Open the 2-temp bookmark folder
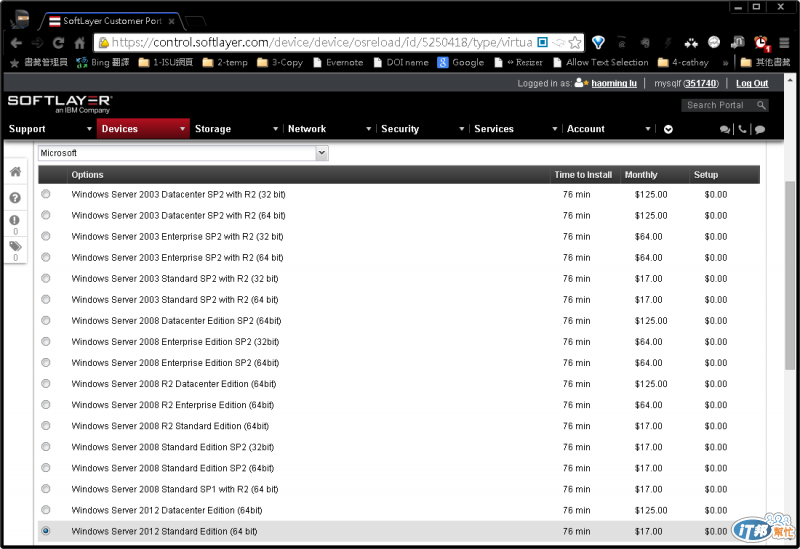This screenshot has width=800, height=549. coord(225,62)
